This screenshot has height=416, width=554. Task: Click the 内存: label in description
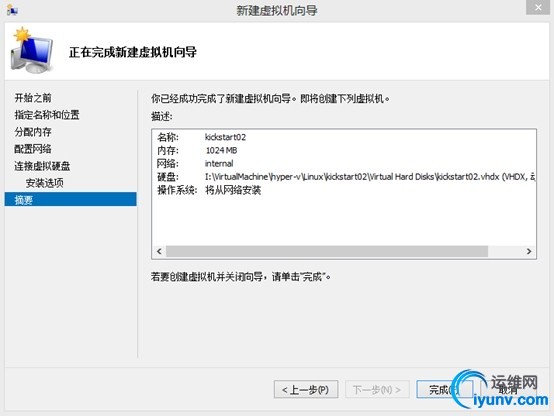[x=168, y=150]
